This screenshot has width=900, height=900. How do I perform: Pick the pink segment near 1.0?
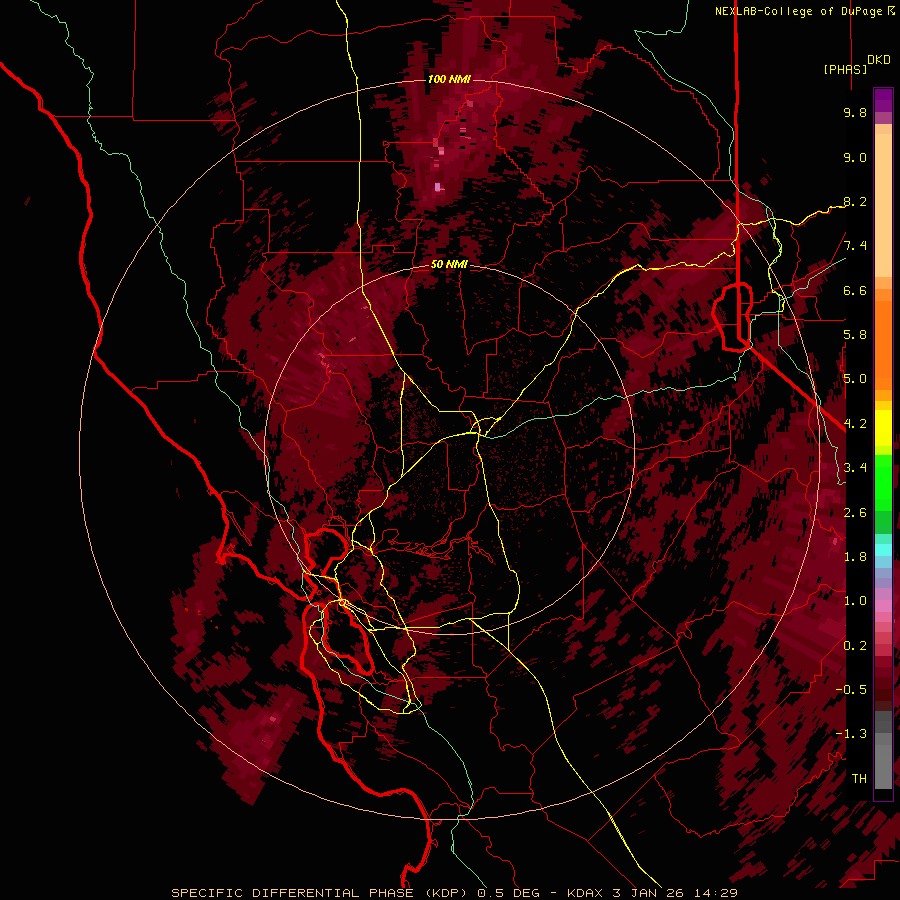[883, 606]
